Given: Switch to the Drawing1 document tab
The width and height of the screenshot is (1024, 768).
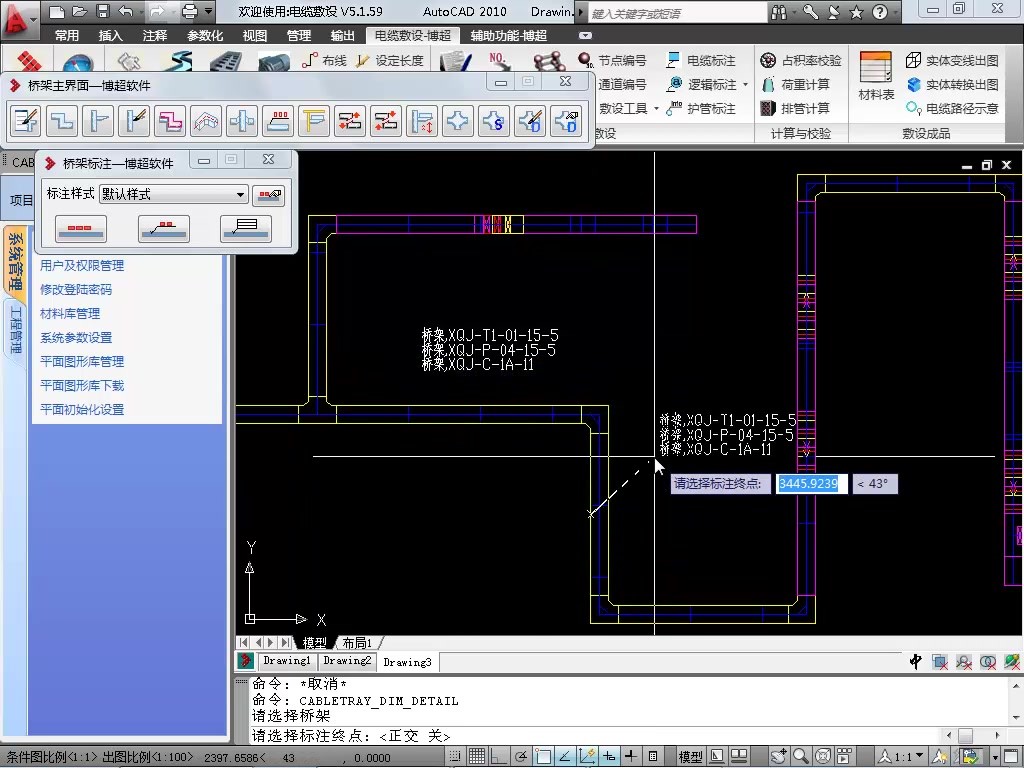Looking at the screenshot, I should pyautogui.click(x=287, y=661).
